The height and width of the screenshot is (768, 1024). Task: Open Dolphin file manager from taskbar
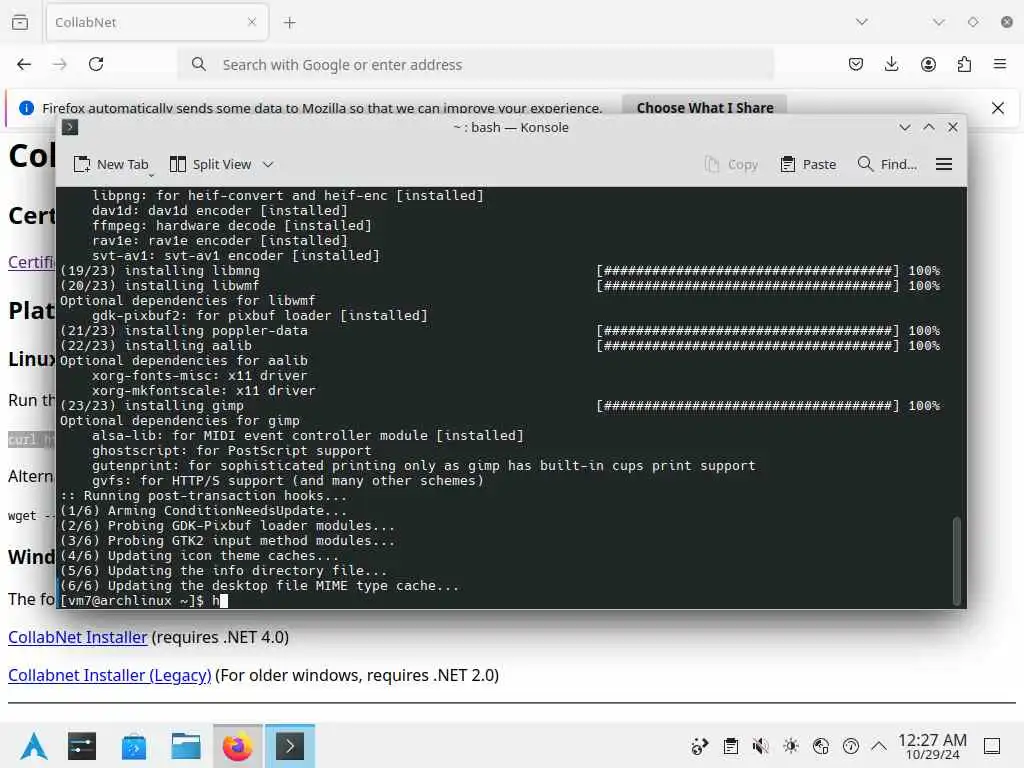click(x=185, y=746)
